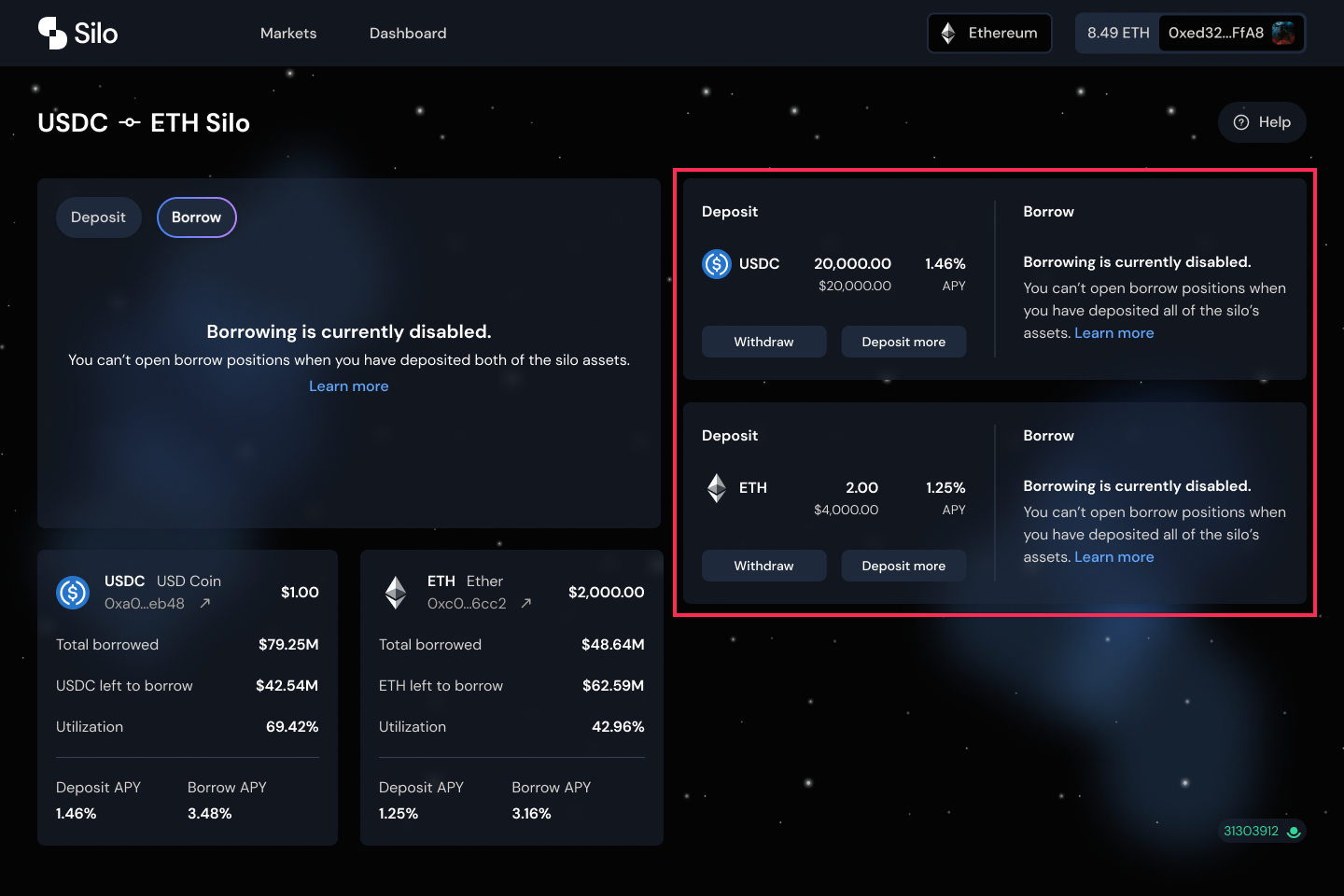Click the green sync status icon
Screen dimensions: 1344x896
pyautogui.click(x=1294, y=832)
